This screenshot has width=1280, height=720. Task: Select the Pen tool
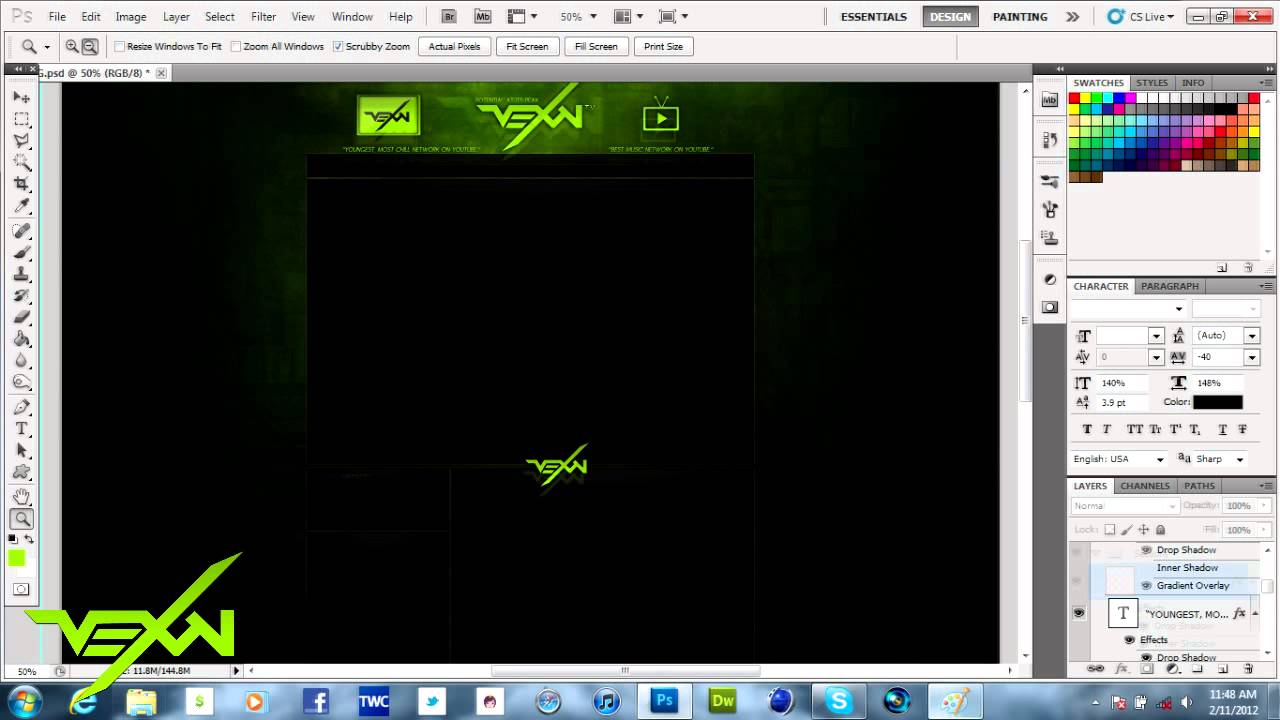[21, 407]
